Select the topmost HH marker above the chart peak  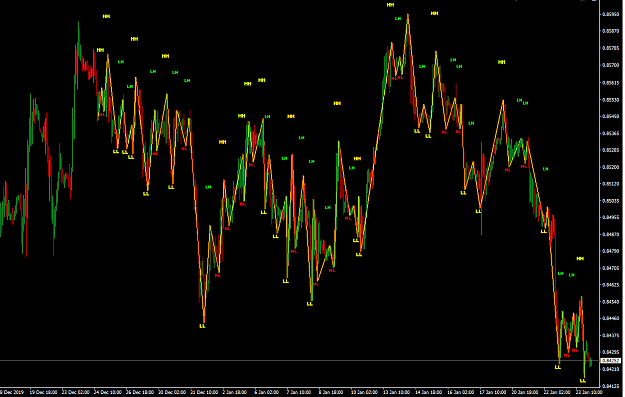pyautogui.click(x=390, y=5)
